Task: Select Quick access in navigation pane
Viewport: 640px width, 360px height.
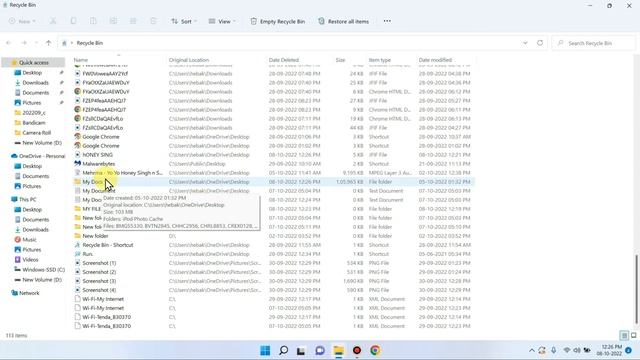Action: pos(33,63)
